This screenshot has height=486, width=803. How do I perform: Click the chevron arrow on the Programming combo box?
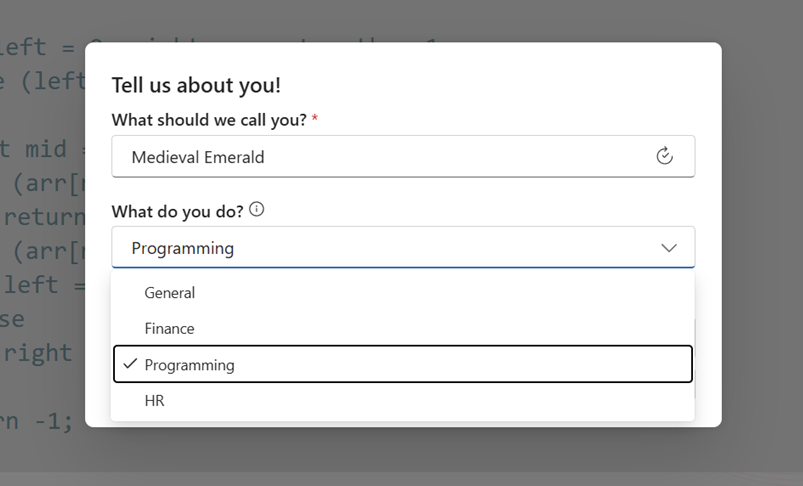(x=669, y=248)
